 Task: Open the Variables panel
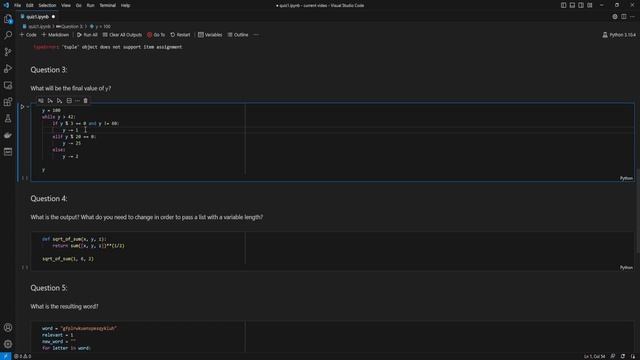tap(210, 35)
